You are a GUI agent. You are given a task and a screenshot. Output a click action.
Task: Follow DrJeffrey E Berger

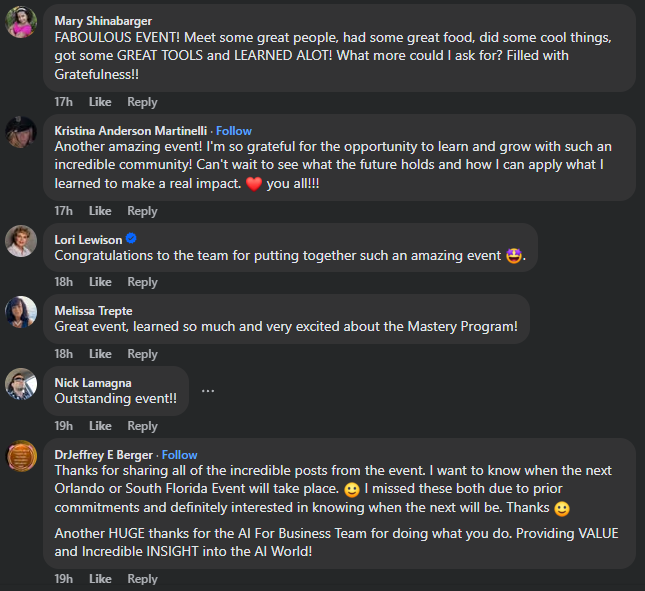click(180, 455)
